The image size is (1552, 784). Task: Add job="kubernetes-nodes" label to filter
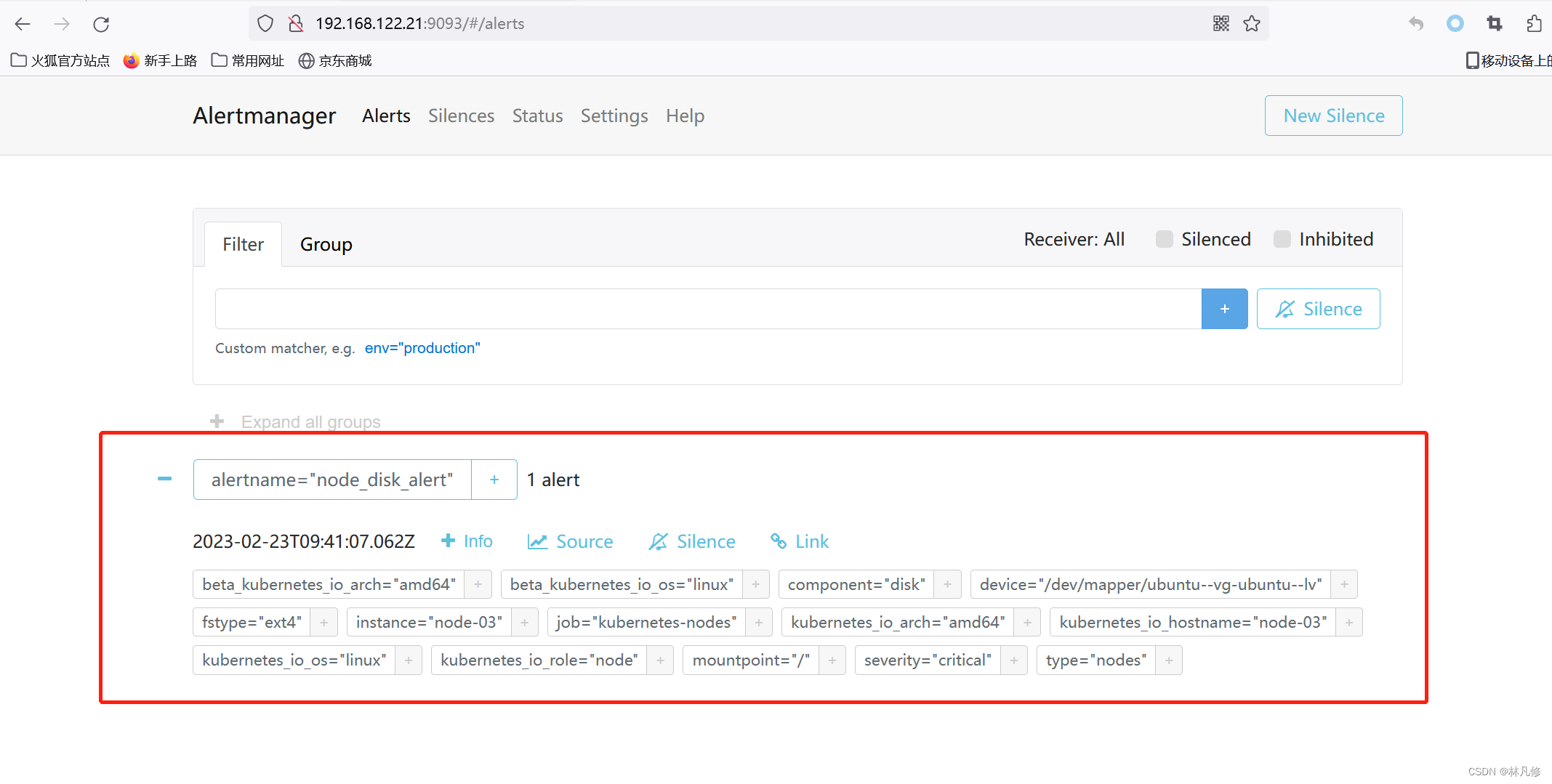[x=759, y=622]
